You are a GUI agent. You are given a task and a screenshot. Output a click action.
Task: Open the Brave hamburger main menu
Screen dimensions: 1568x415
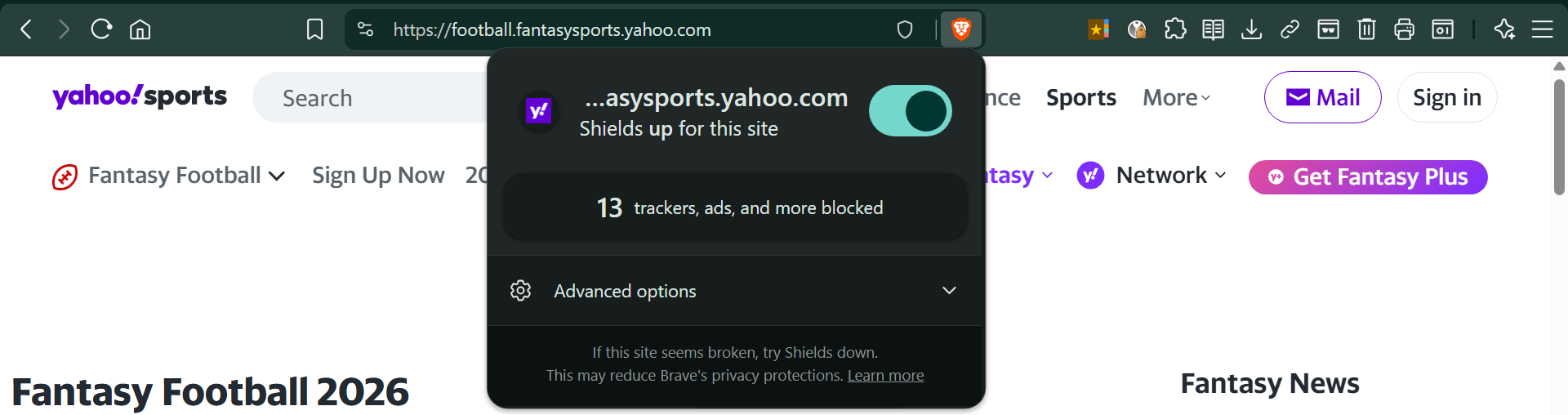pyautogui.click(x=1542, y=30)
